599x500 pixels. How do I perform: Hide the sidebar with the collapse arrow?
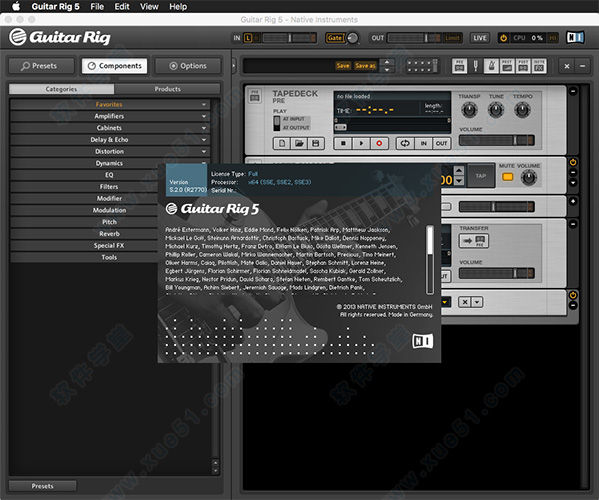234,66
